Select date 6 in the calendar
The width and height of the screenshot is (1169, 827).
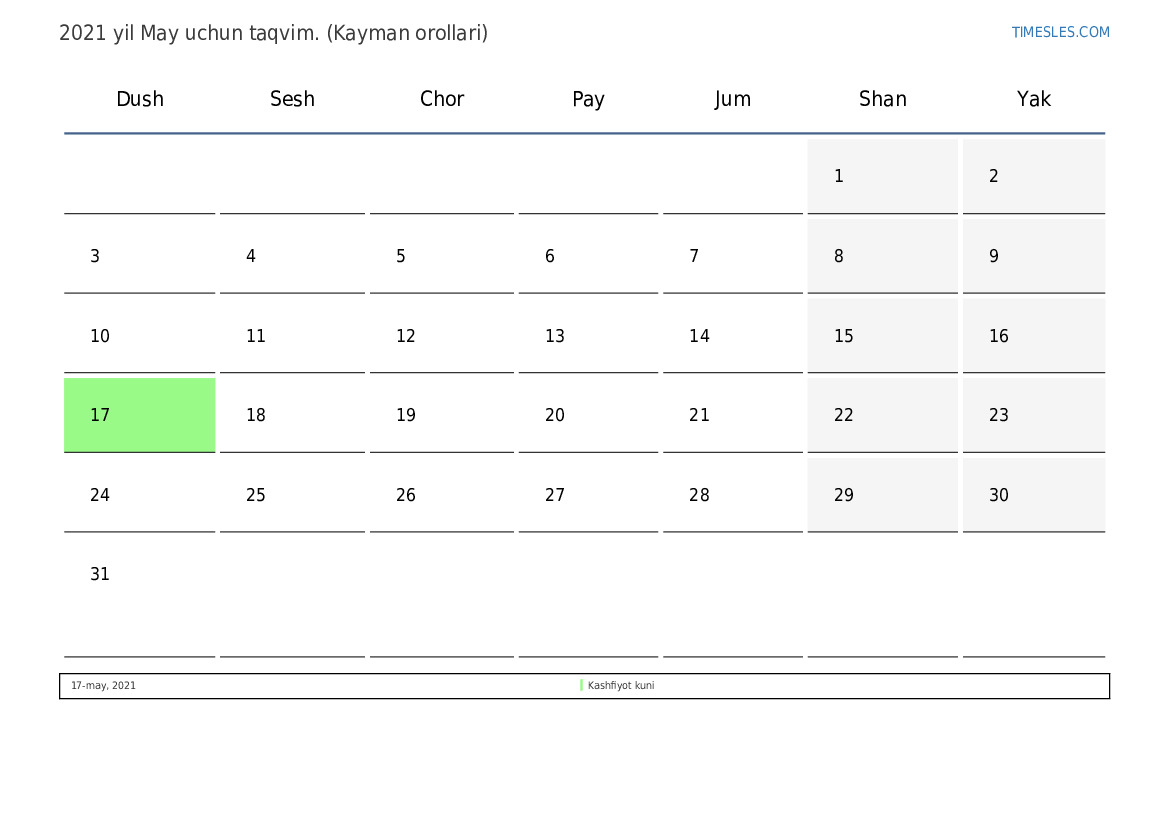click(x=588, y=256)
